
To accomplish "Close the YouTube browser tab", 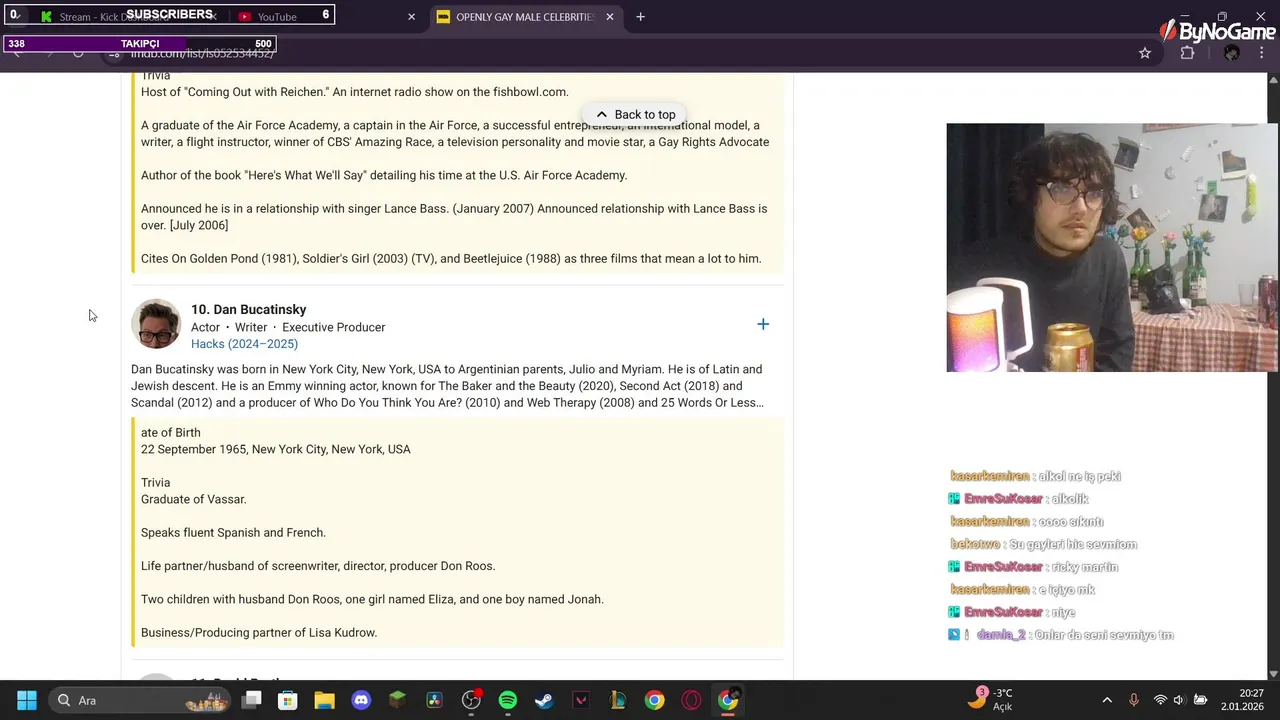I will [x=411, y=17].
